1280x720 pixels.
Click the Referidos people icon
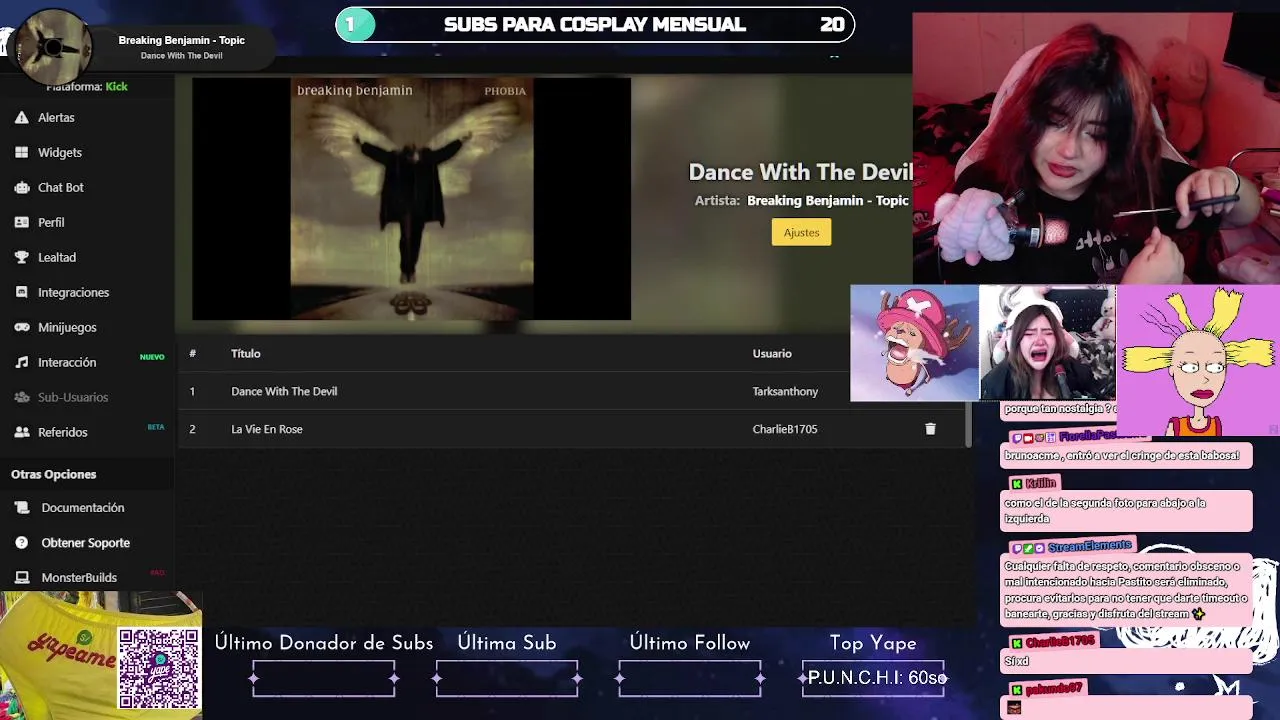point(21,432)
